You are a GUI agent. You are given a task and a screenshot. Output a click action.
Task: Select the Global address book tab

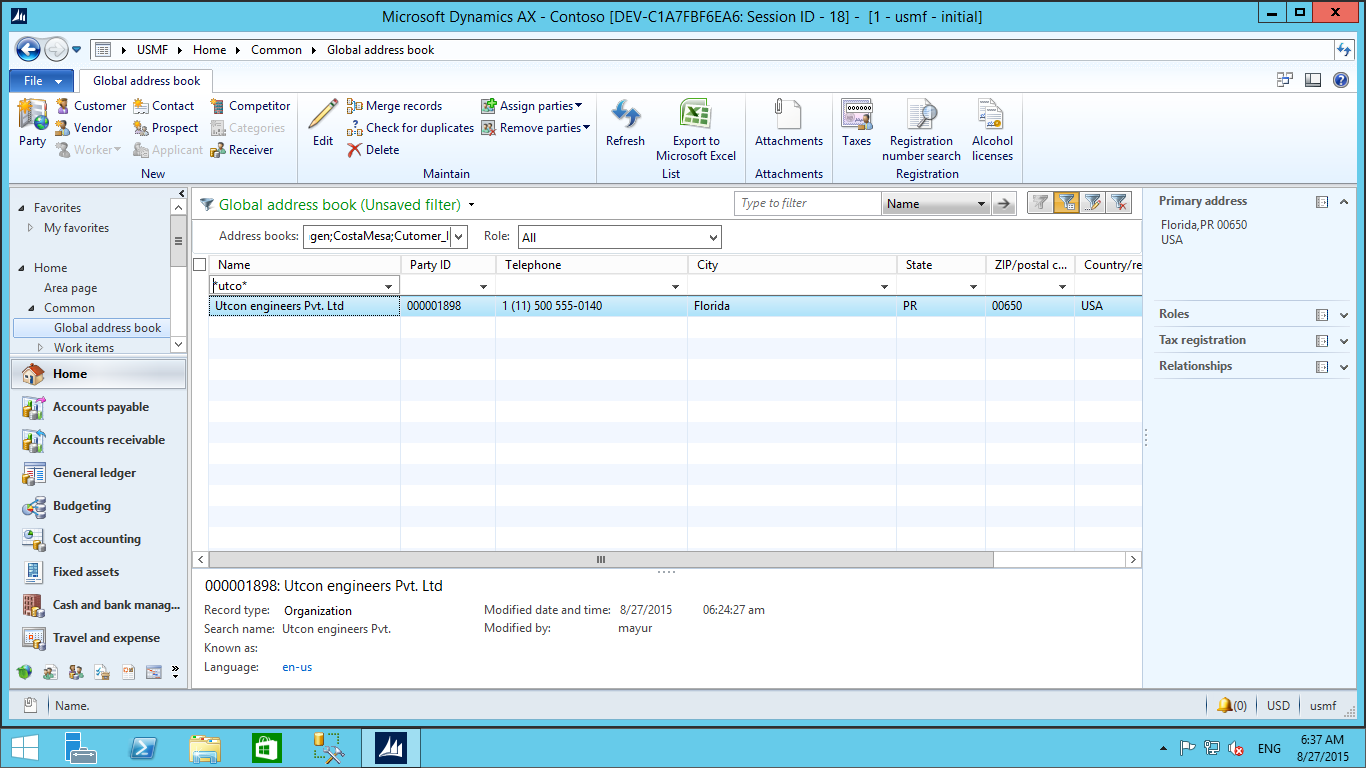[x=147, y=81]
